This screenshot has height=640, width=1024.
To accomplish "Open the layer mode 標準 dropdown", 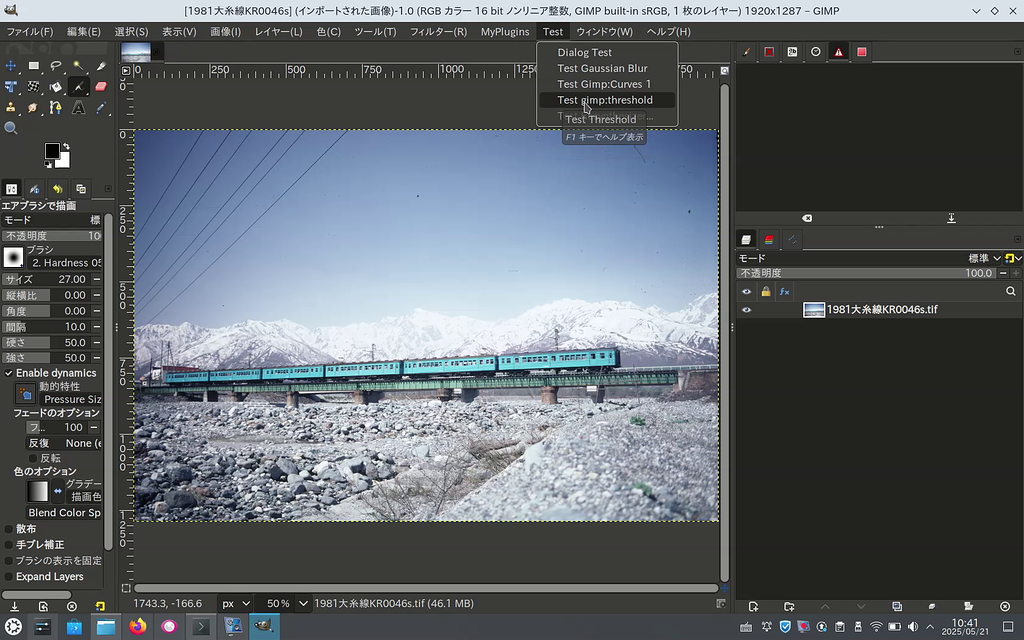I will 985,257.
